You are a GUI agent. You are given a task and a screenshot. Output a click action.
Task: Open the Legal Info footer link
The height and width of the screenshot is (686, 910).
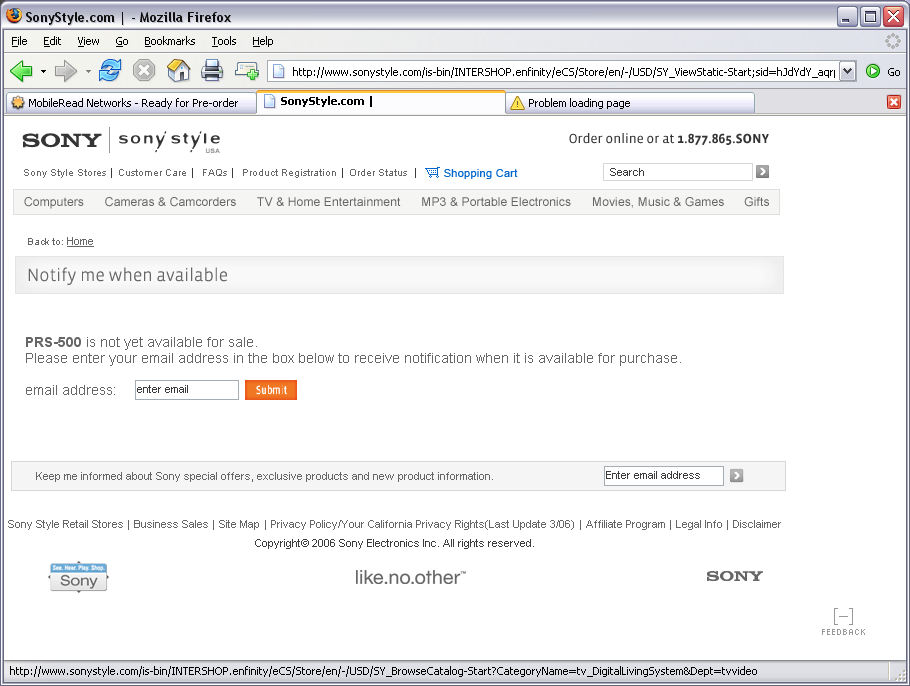699,524
